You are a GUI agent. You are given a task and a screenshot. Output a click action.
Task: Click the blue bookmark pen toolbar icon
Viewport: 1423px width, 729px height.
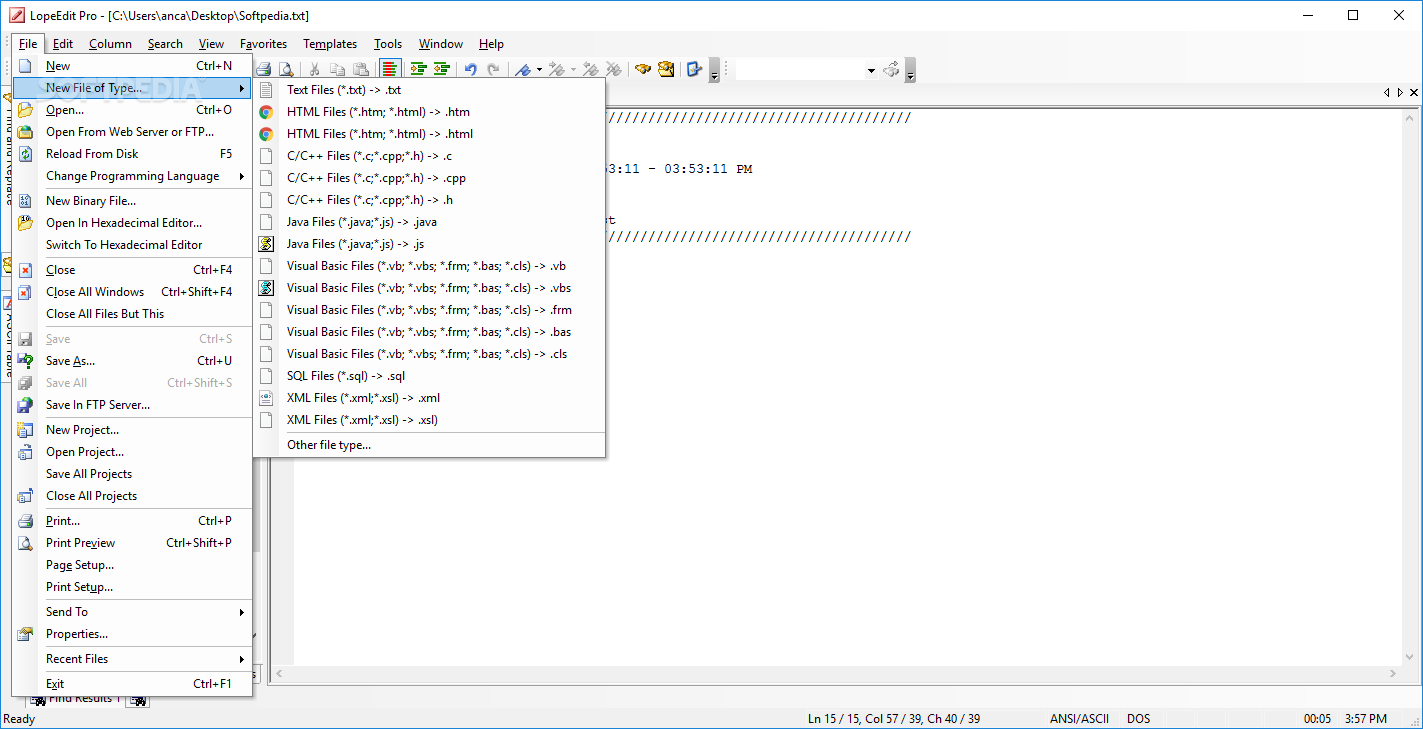tap(522, 69)
